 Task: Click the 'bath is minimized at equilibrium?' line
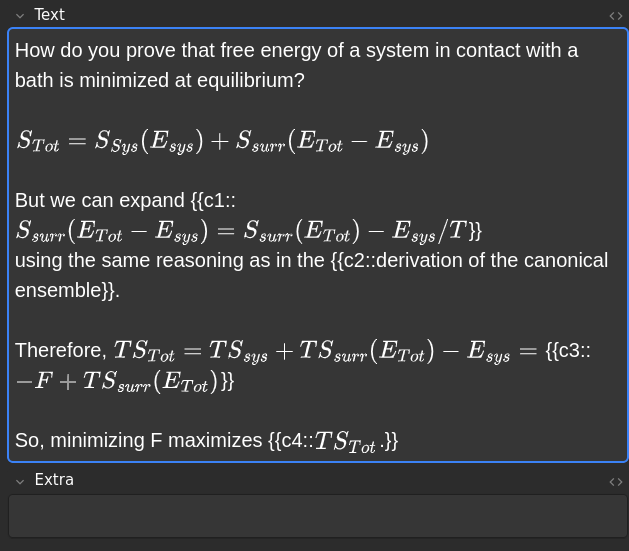pyautogui.click(x=160, y=80)
